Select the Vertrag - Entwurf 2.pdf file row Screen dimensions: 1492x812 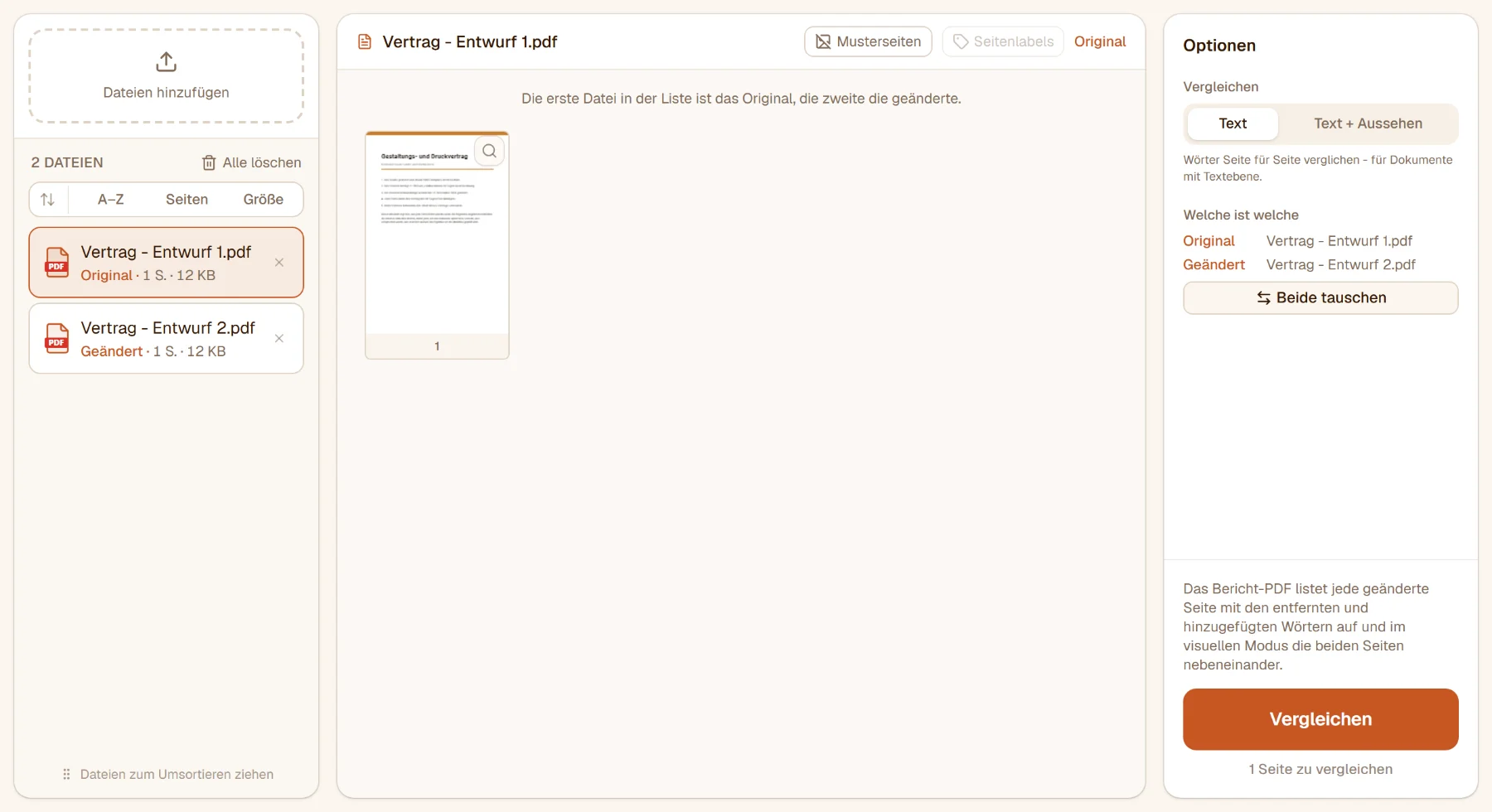pos(167,338)
